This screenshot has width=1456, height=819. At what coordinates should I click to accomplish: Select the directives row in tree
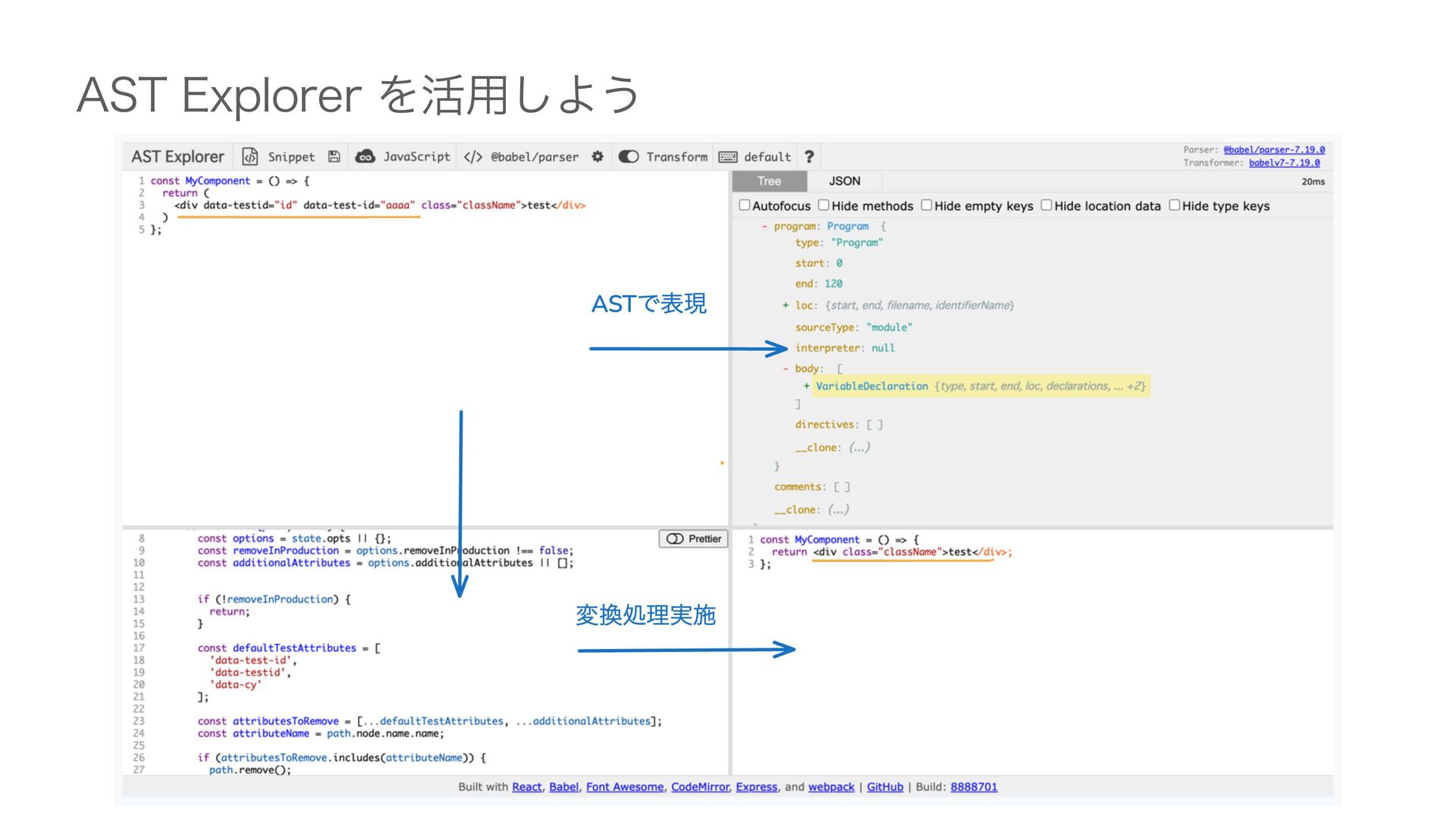[839, 425]
